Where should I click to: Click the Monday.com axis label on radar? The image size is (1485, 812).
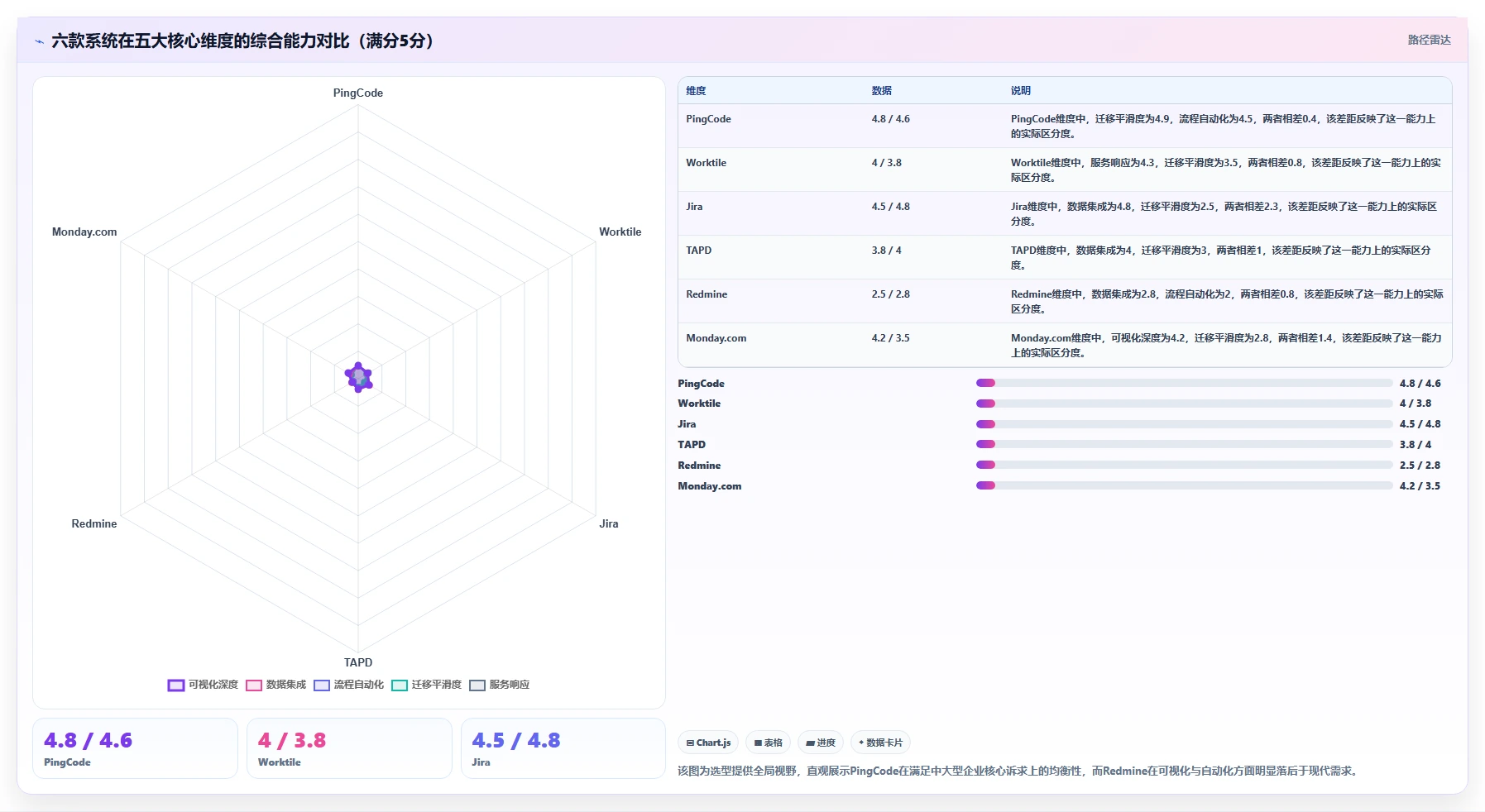coord(84,232)
